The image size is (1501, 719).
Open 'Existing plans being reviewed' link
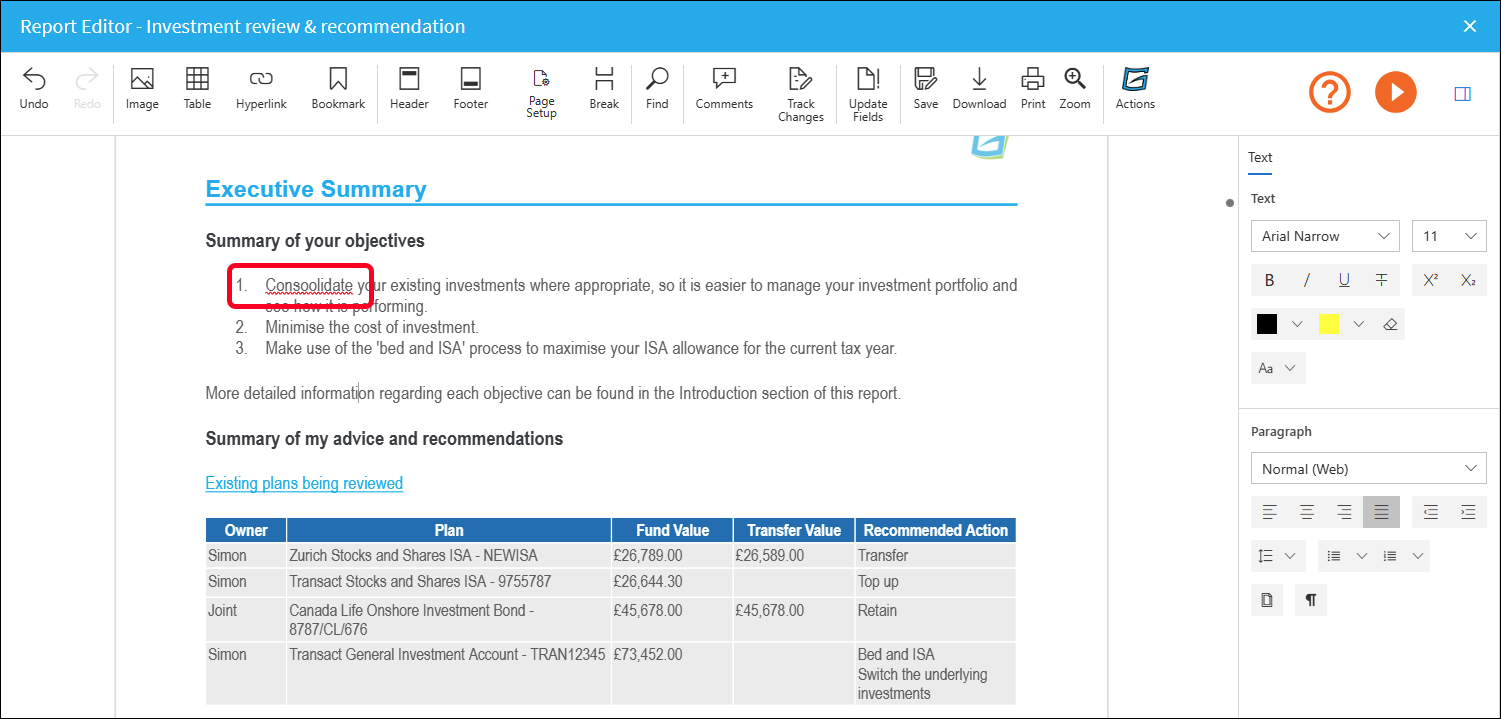click(304, 483)
